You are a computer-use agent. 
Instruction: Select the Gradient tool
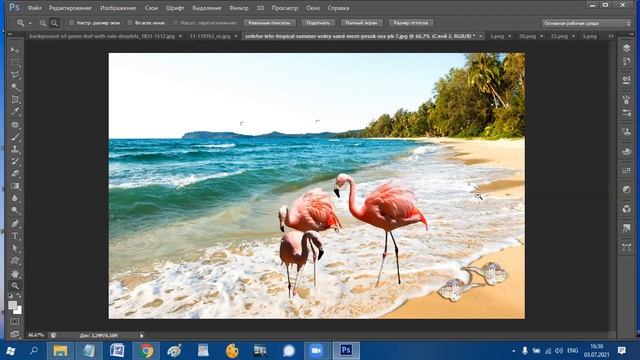coord(15,186)
